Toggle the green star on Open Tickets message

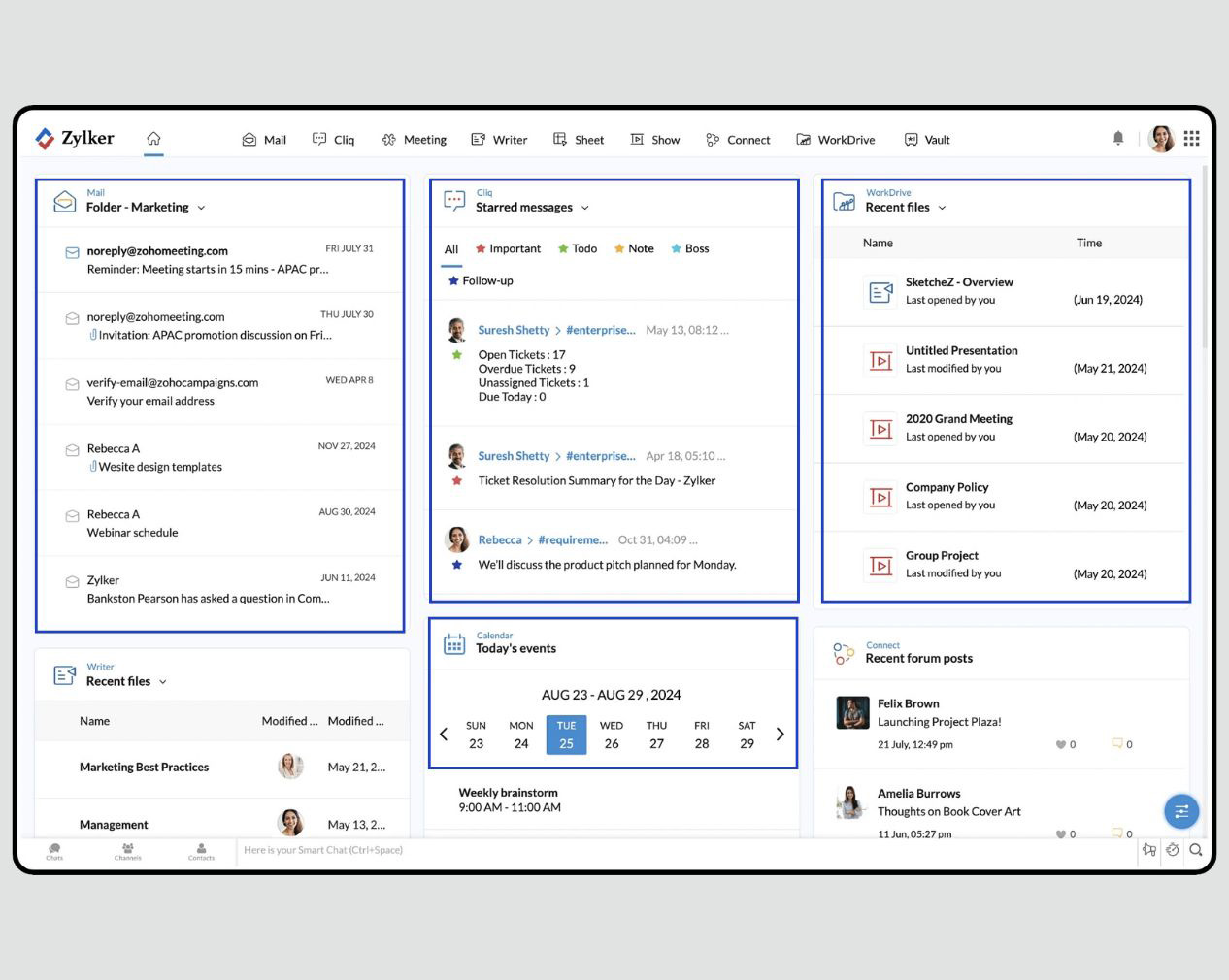click(x=457, y=355)
